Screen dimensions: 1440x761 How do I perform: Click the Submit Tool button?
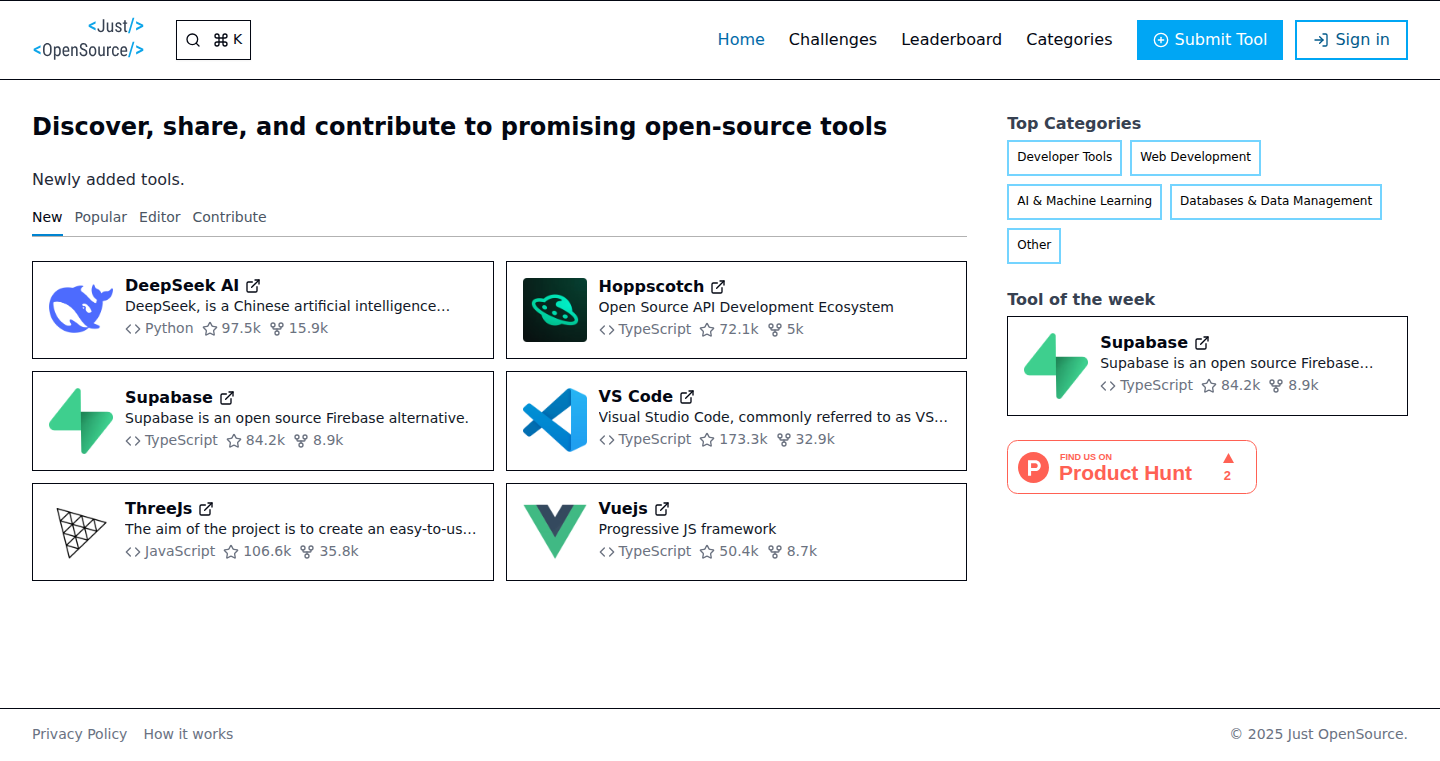point(1210,40)
